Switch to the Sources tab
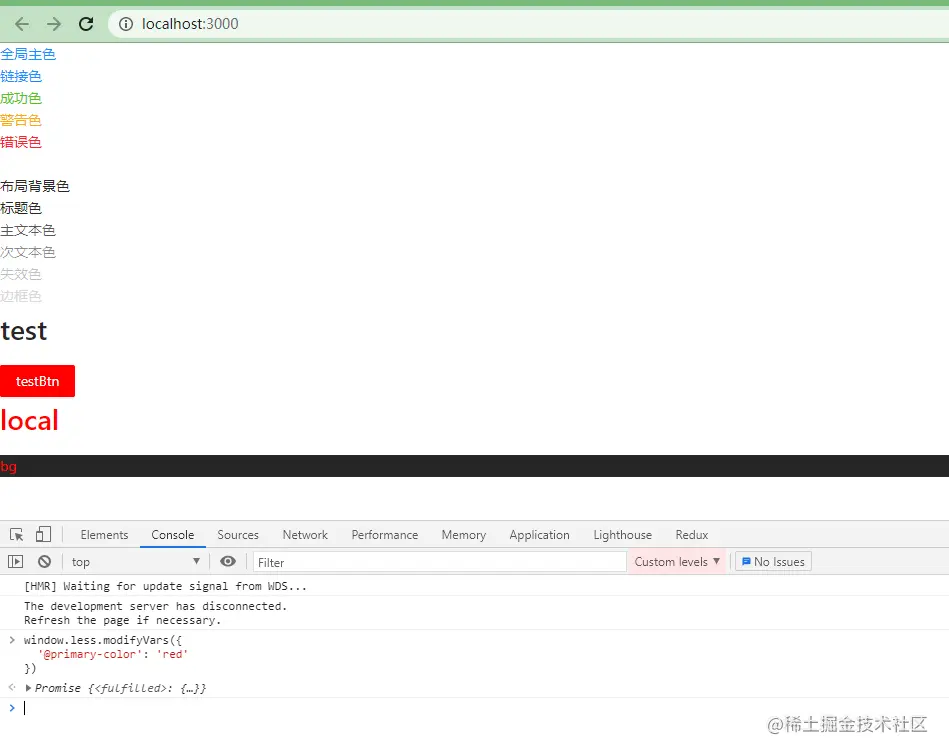The width and height of the screenshot is (949, 756). coord(238,535)
